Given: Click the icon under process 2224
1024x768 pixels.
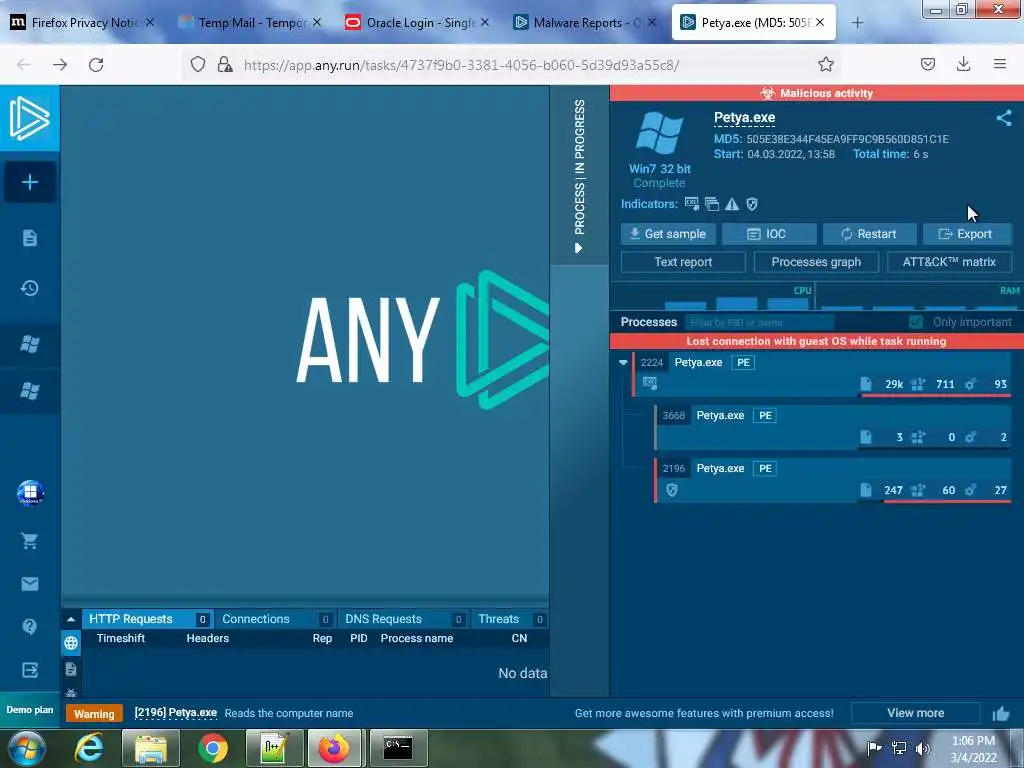Looking at the screenshot, I should [650, 383].
